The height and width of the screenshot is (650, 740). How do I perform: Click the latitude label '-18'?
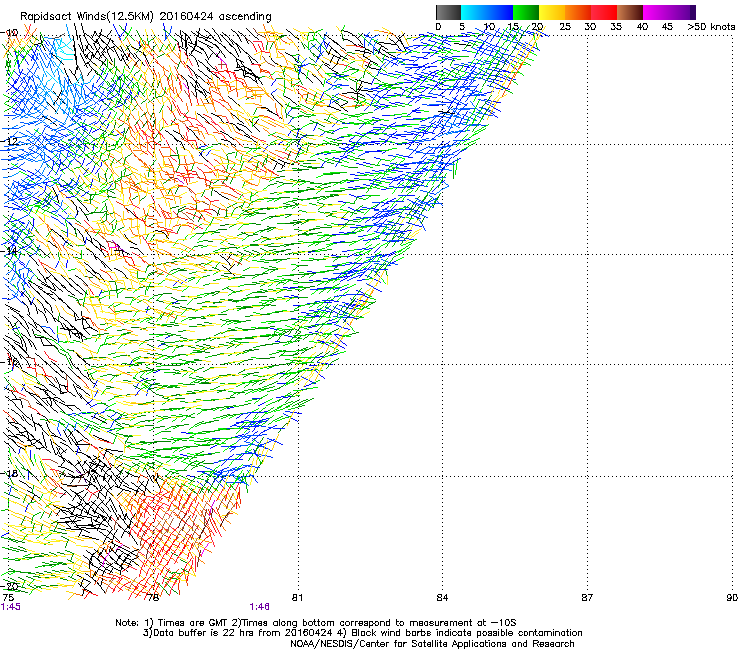9,473
